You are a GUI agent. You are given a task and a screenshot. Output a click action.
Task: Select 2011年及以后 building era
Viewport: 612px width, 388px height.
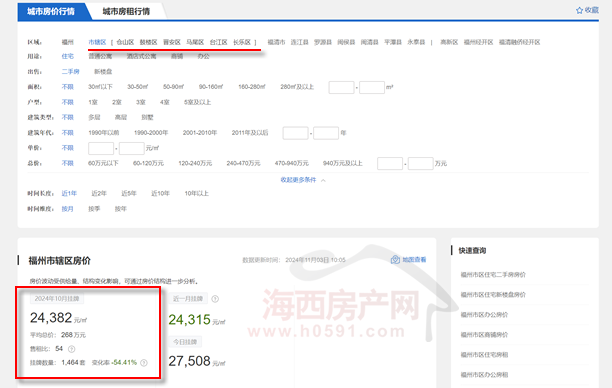[250, 133]
